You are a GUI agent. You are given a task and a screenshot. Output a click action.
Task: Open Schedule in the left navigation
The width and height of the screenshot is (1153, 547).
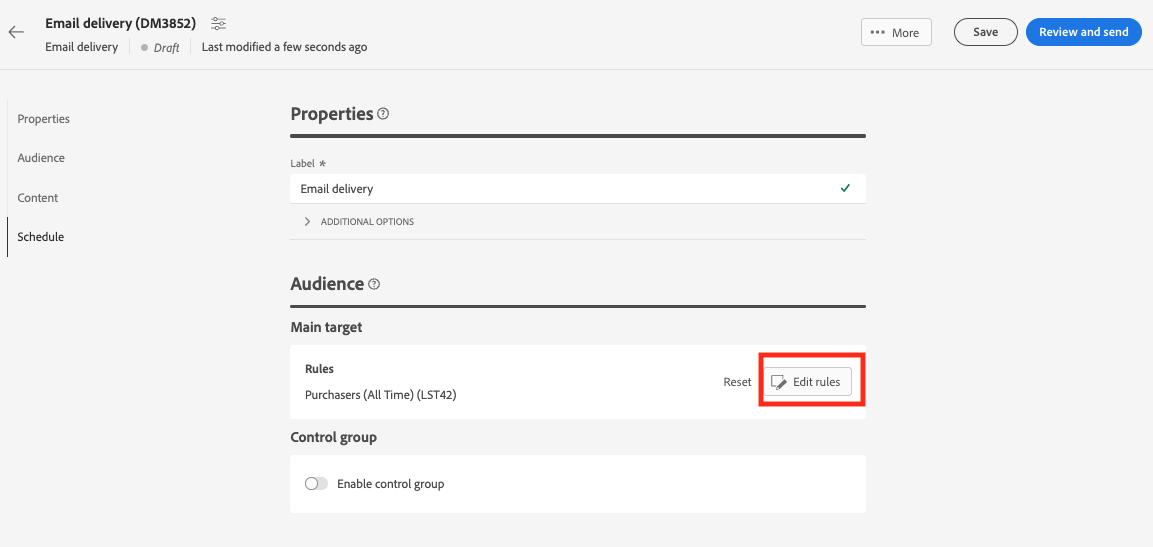(x=41, y=237)
